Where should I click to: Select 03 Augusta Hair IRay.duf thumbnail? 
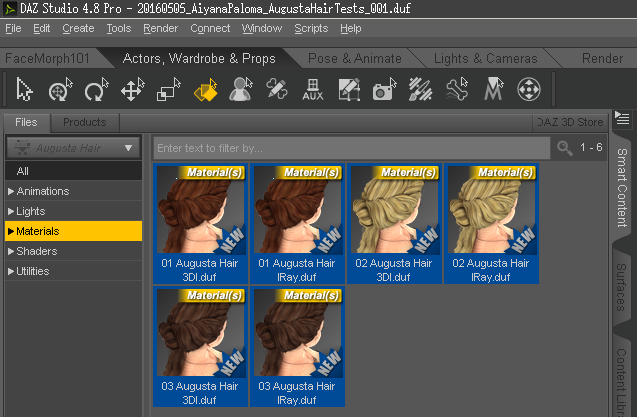pyautogui.click(x=297, y=346)
